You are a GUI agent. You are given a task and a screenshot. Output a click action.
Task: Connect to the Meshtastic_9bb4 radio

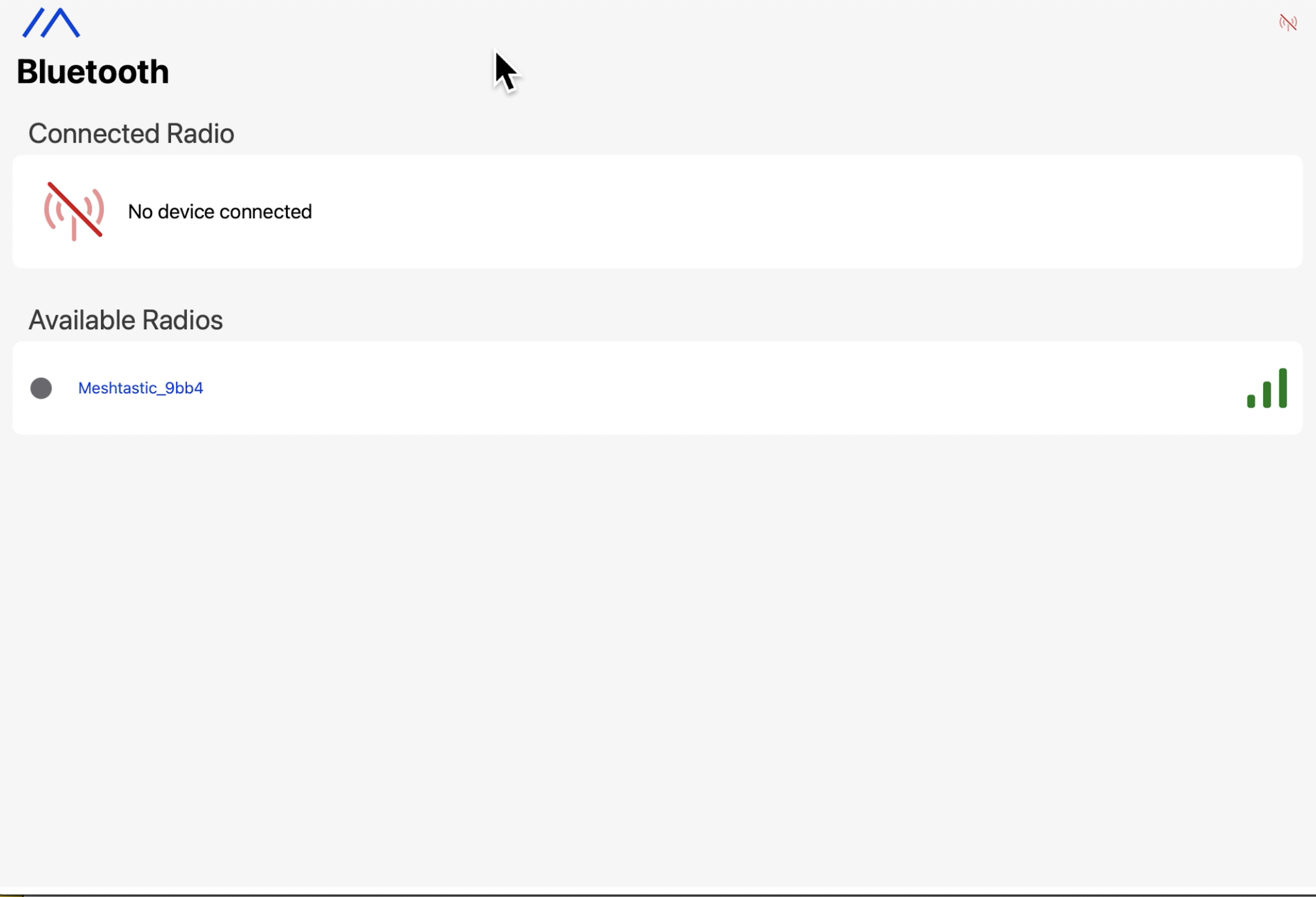pos(140,388)
